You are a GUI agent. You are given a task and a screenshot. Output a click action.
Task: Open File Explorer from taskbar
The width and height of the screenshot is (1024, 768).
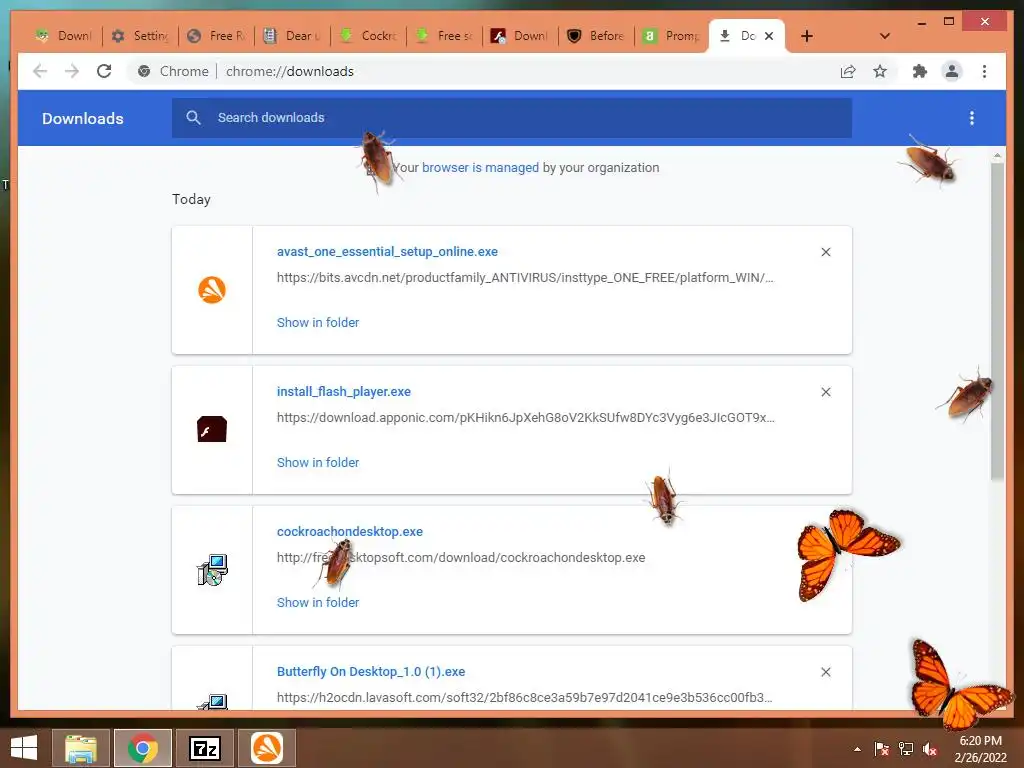click(80, 748)
